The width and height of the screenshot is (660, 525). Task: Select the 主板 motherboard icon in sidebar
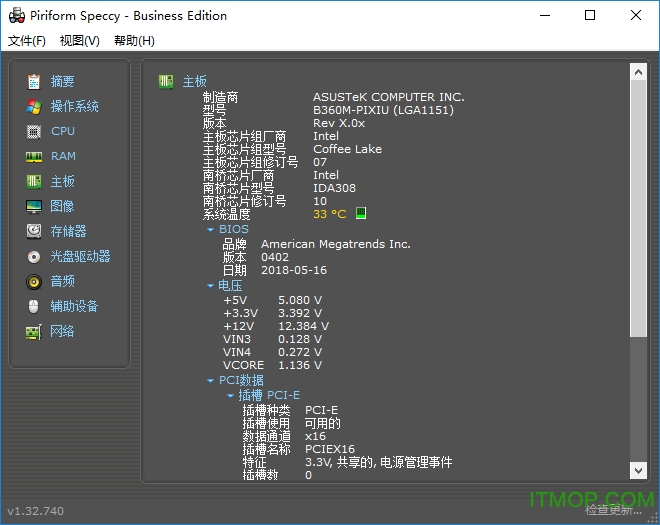point(34,182)
